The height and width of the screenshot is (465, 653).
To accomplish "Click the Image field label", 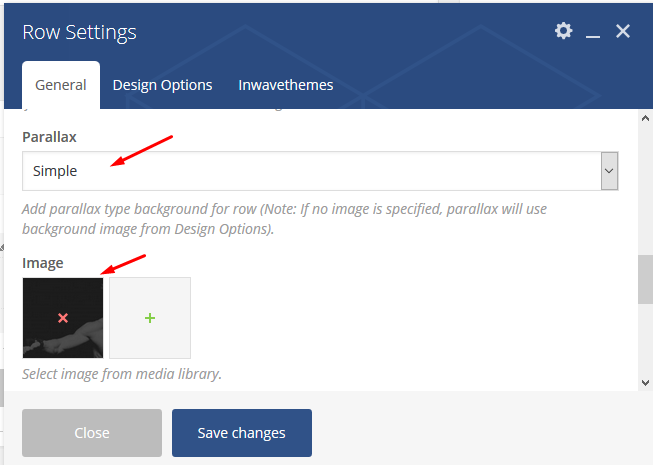I will [x=43, y=263].
